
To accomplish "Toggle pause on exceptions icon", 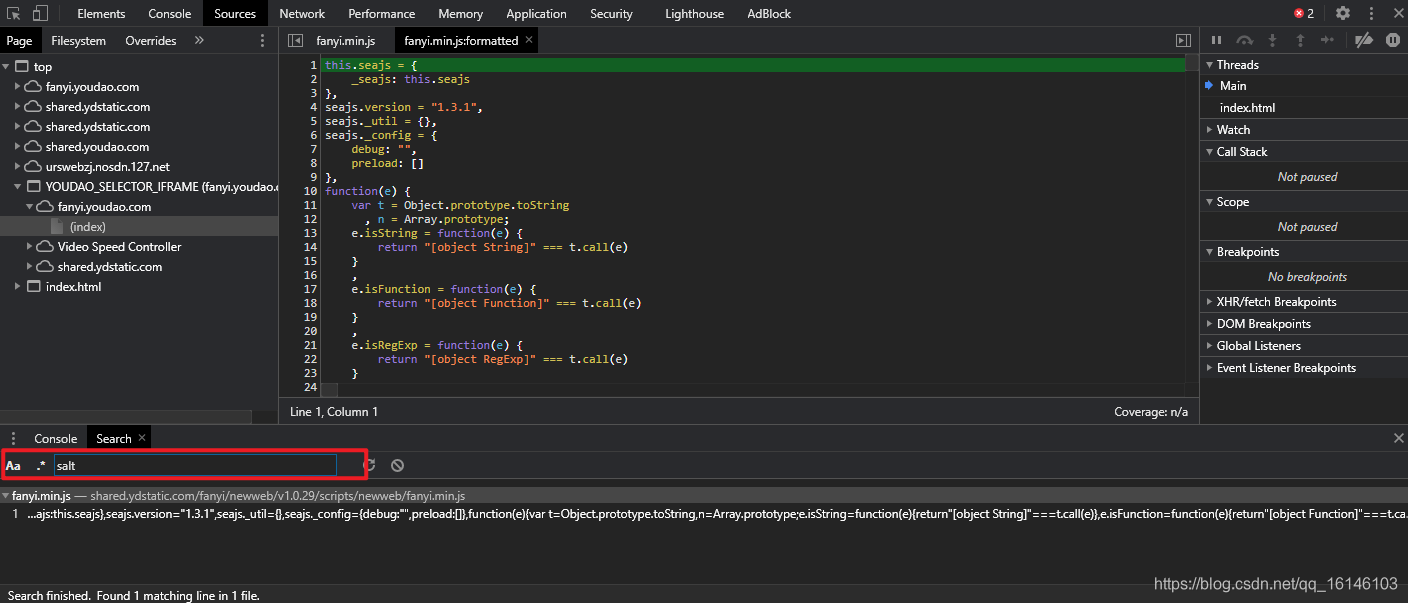I will click(1393, 40).
